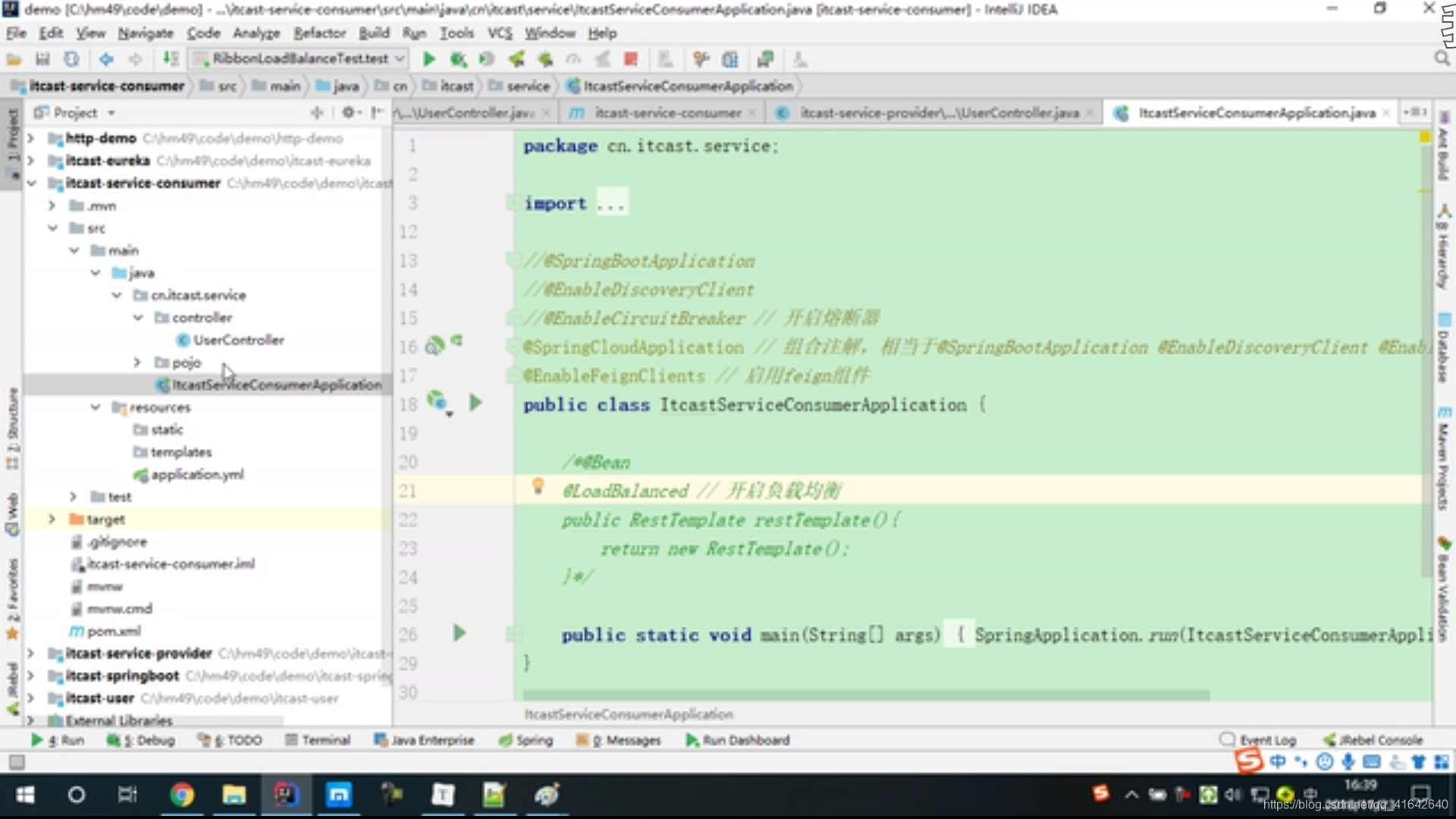Screen dimensions: 1456x819
Task: Stop the running process with red square
Action: 630,59
